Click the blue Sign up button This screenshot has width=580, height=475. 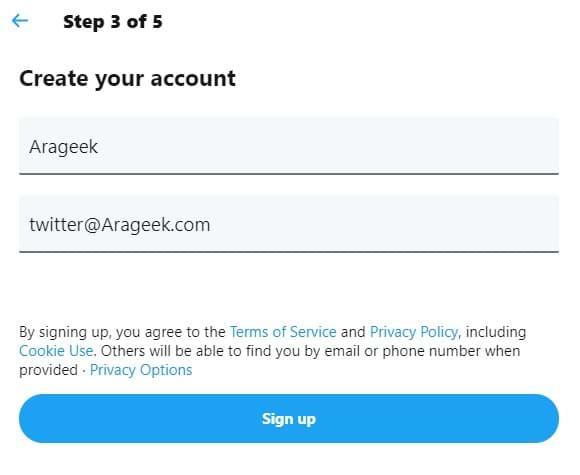click(x=289, y=418)
